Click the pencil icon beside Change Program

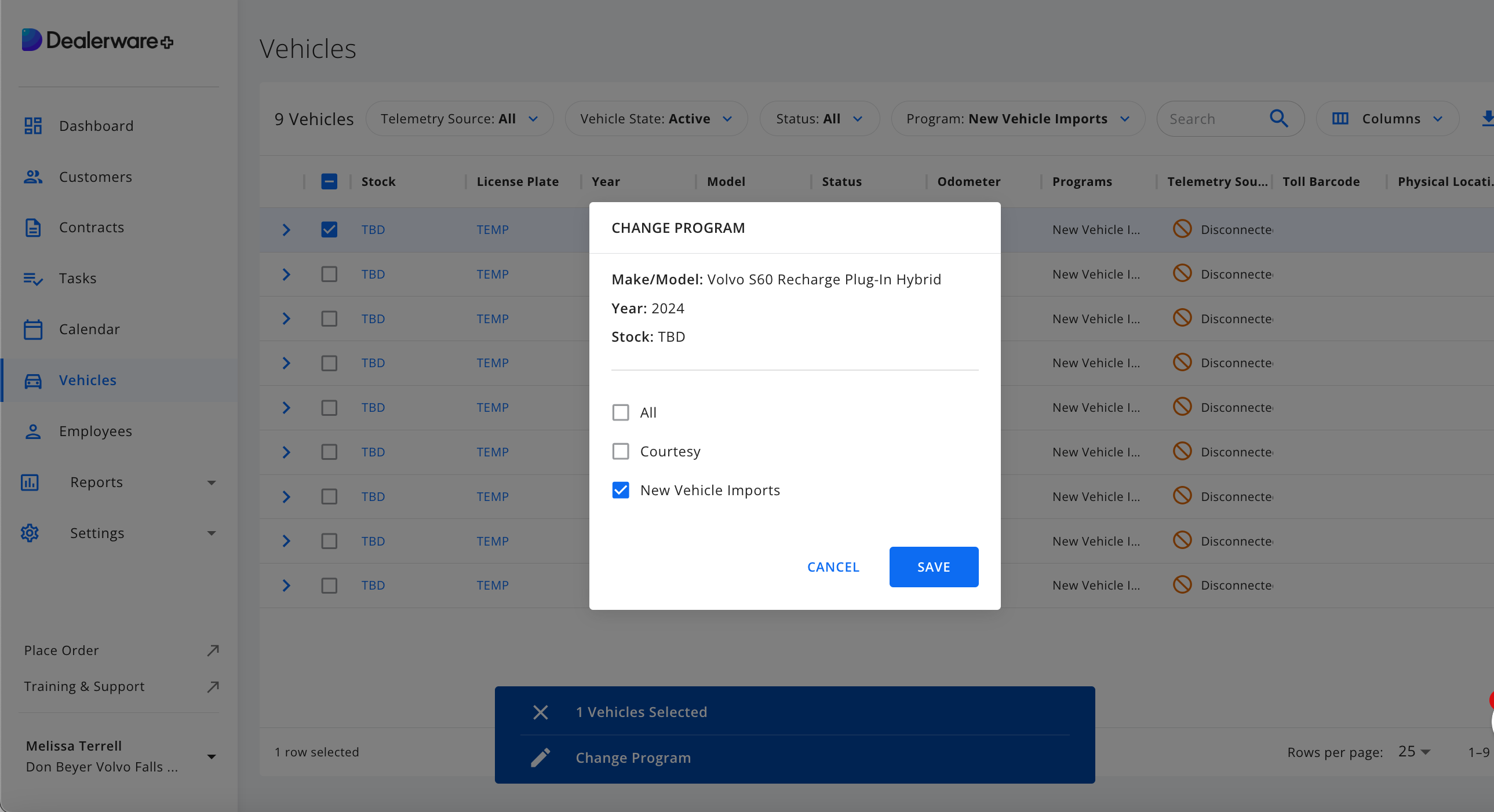click(541, 758)
